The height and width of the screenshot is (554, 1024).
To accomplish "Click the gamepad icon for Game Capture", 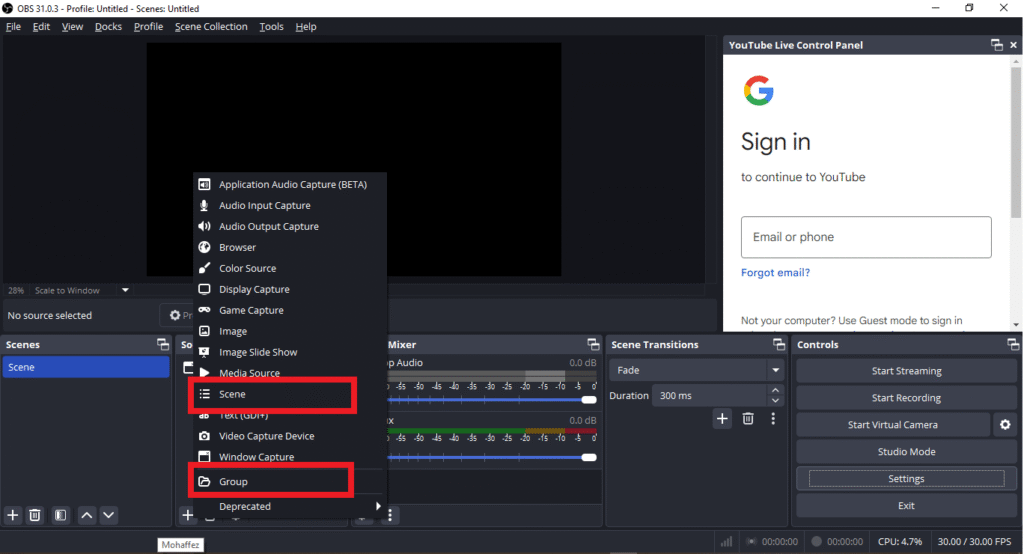I will click(x=204, y=310).
